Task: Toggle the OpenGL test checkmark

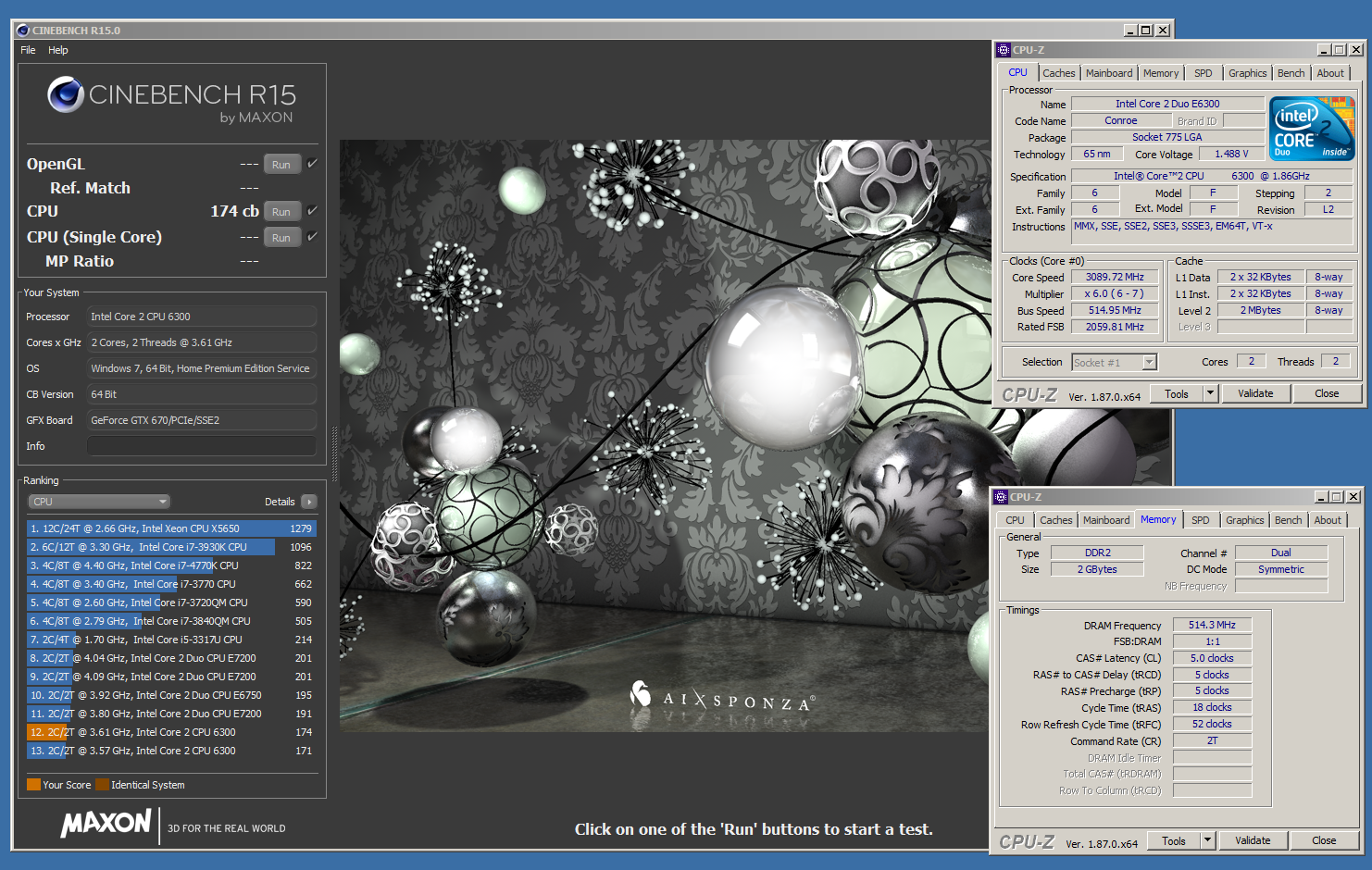Action: click(x=313, y=164)
